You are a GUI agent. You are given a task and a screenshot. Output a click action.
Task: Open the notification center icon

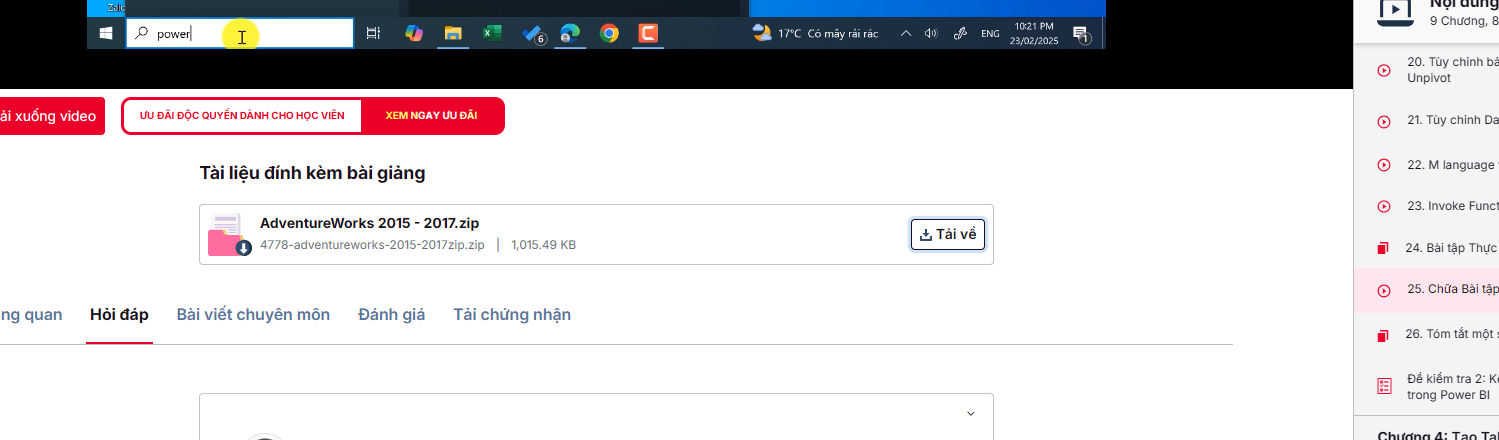[x=1081, y=34]
